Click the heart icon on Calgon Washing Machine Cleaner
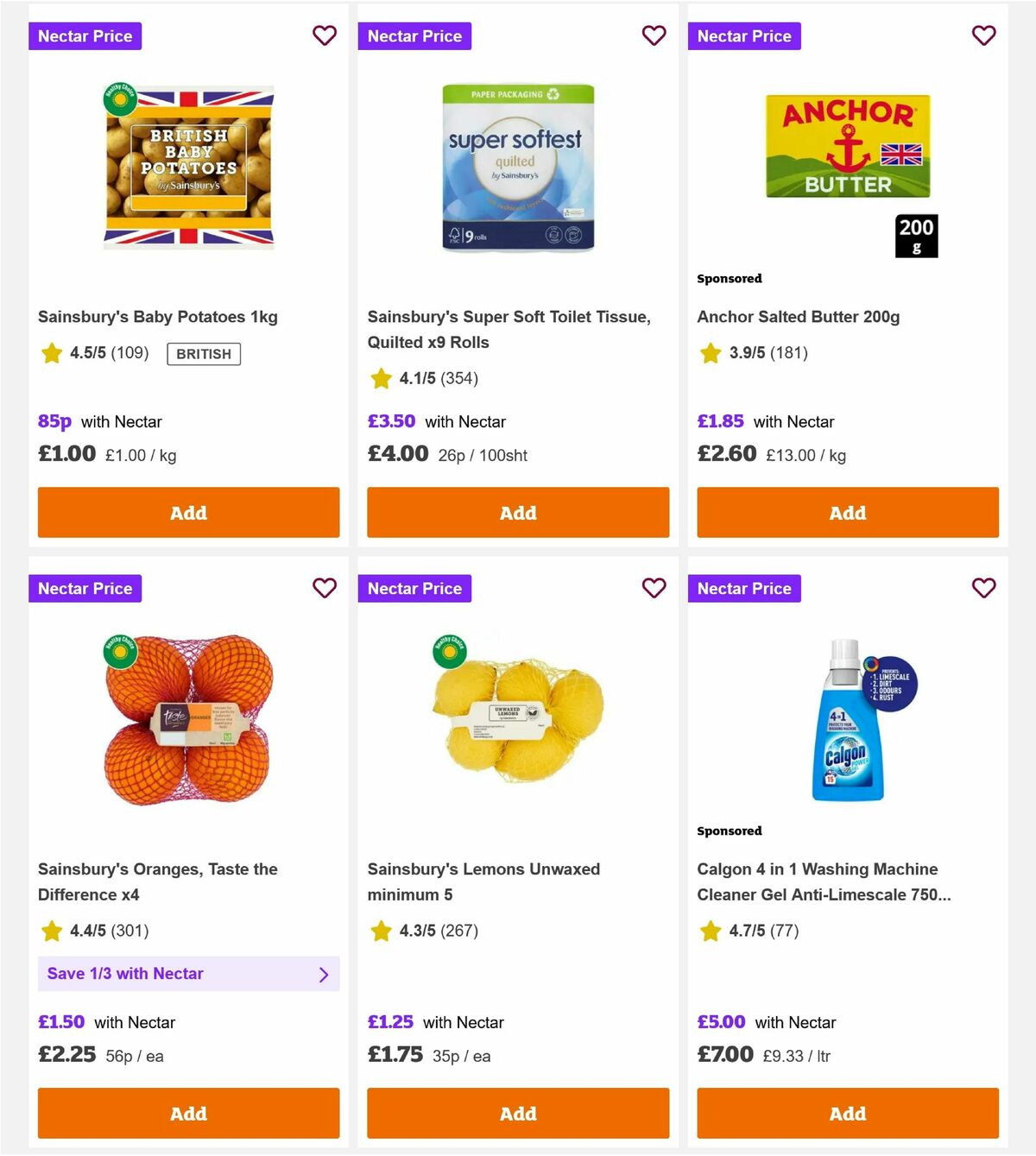Screen dimensions: 1036x1156 pyautogui.click(x=984, y=588)
